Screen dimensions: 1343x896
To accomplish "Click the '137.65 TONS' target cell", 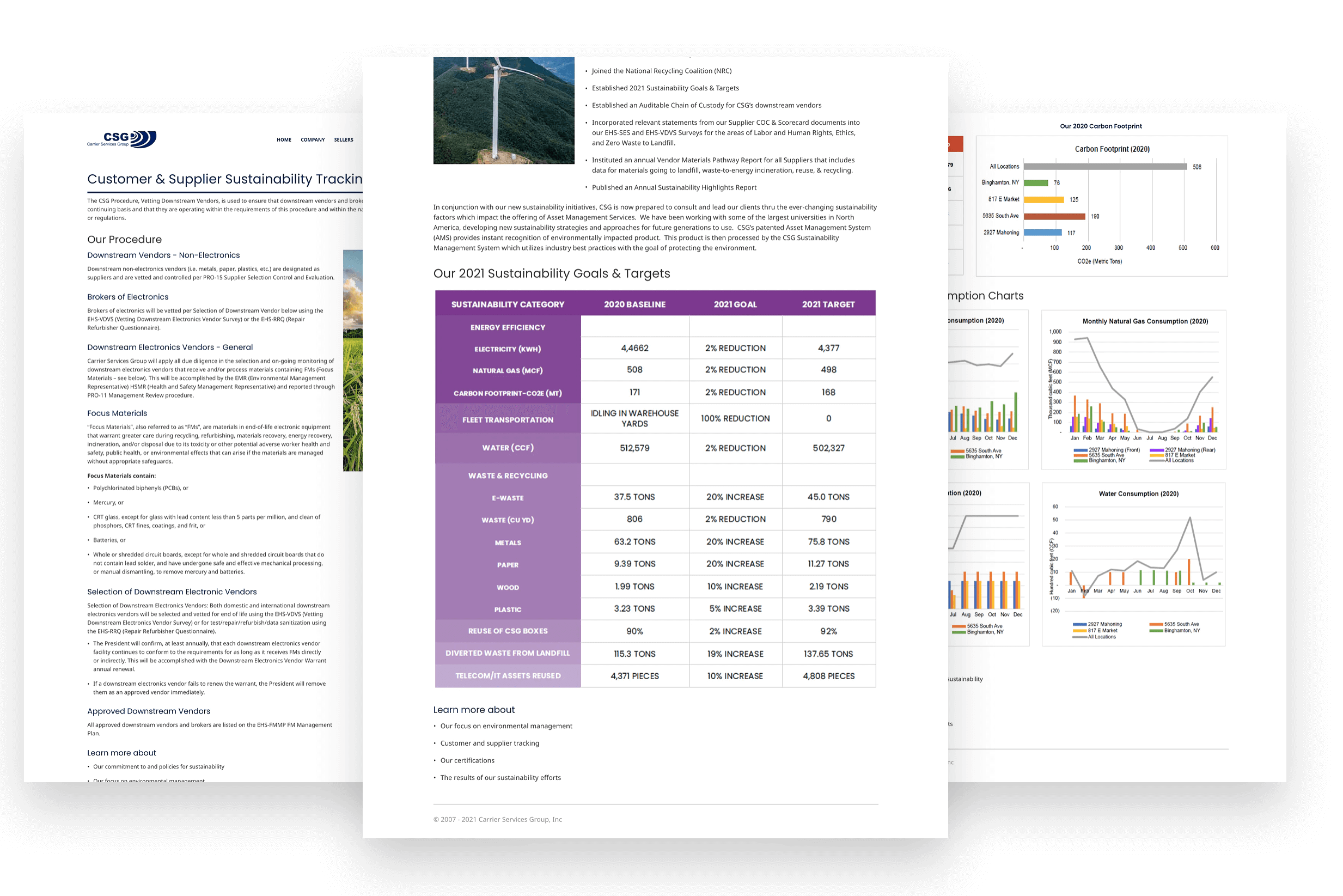I will [828, 654].
